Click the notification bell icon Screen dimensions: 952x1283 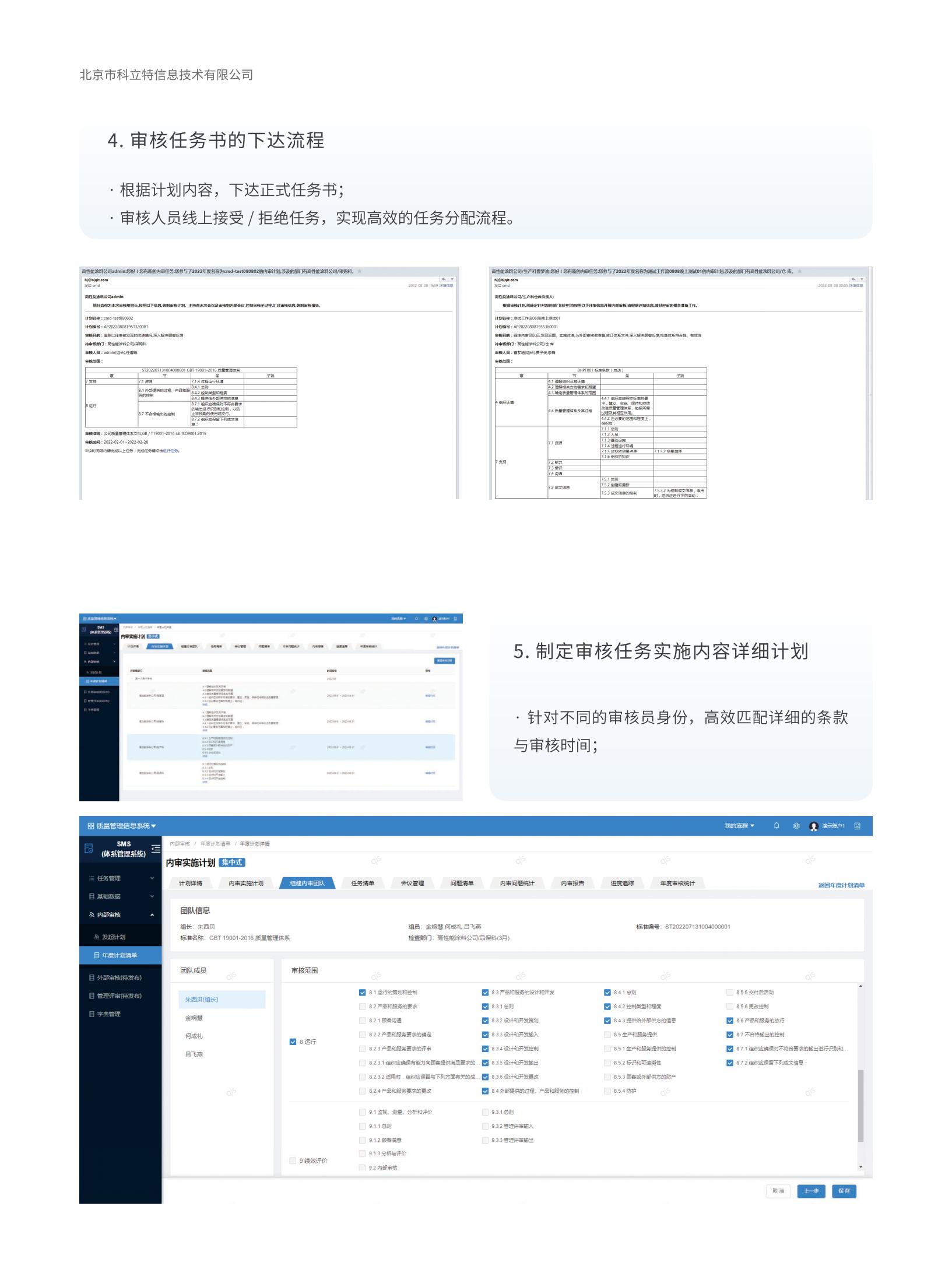click(776, 826)
